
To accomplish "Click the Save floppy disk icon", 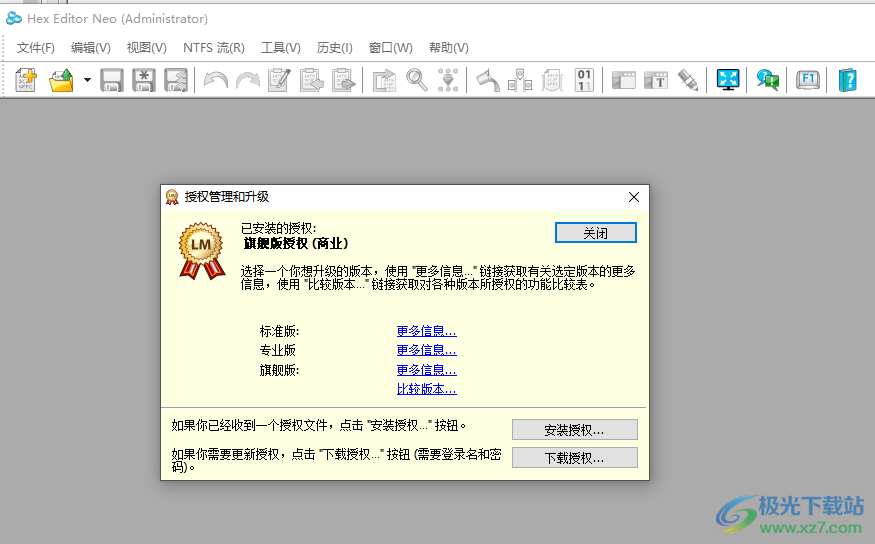I will pyautogui.click(x=112, y=80).
